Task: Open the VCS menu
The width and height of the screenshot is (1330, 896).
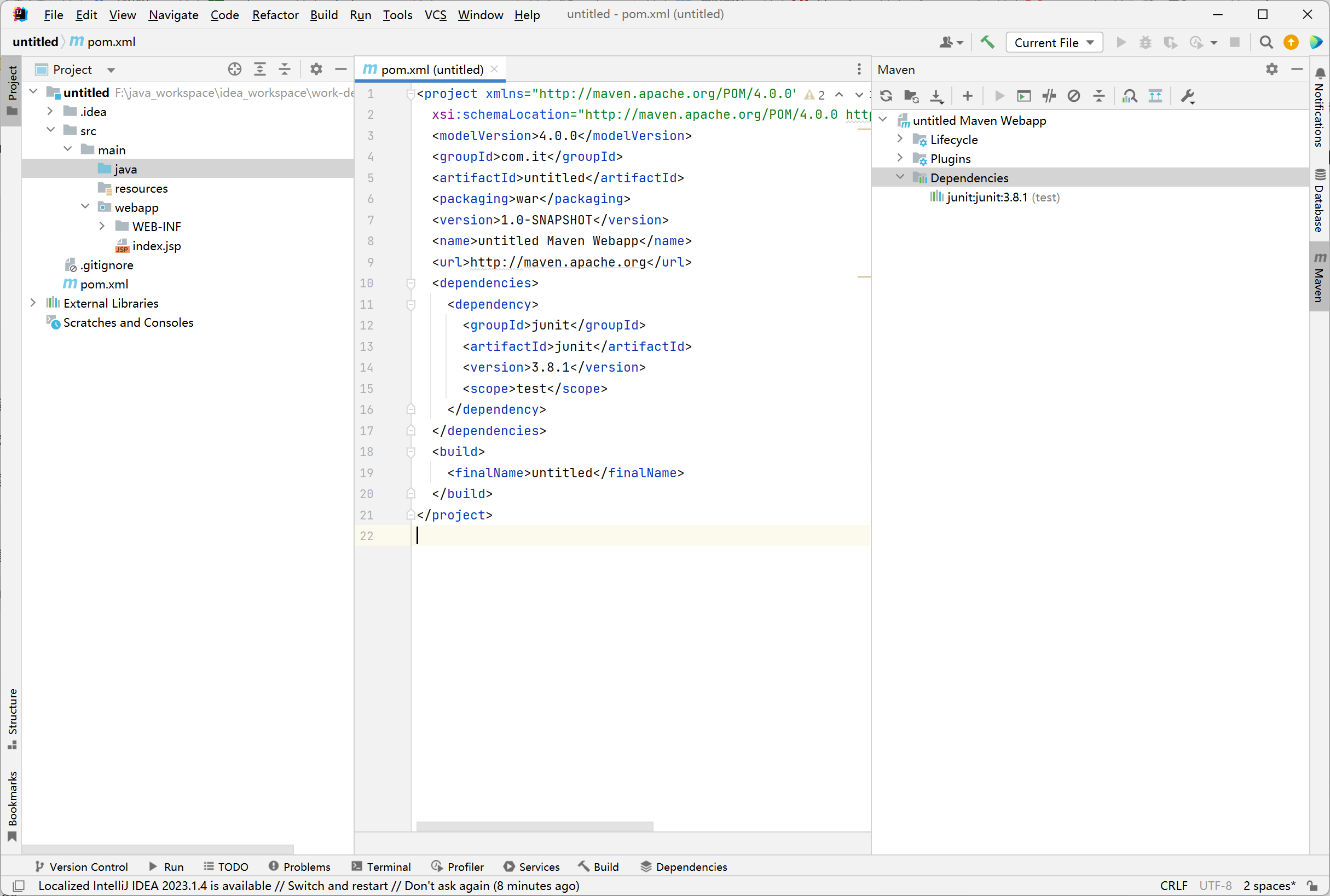Action: (435, 14)
